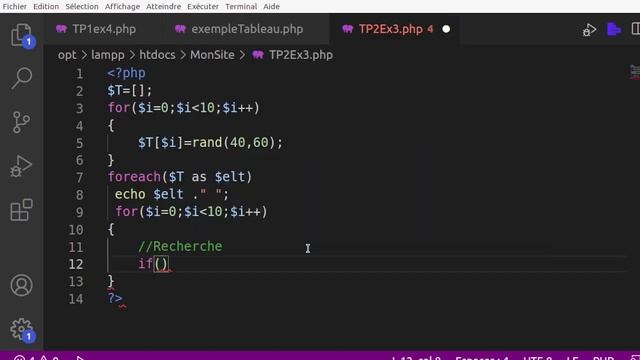Open the Exécuter menu

203,7
